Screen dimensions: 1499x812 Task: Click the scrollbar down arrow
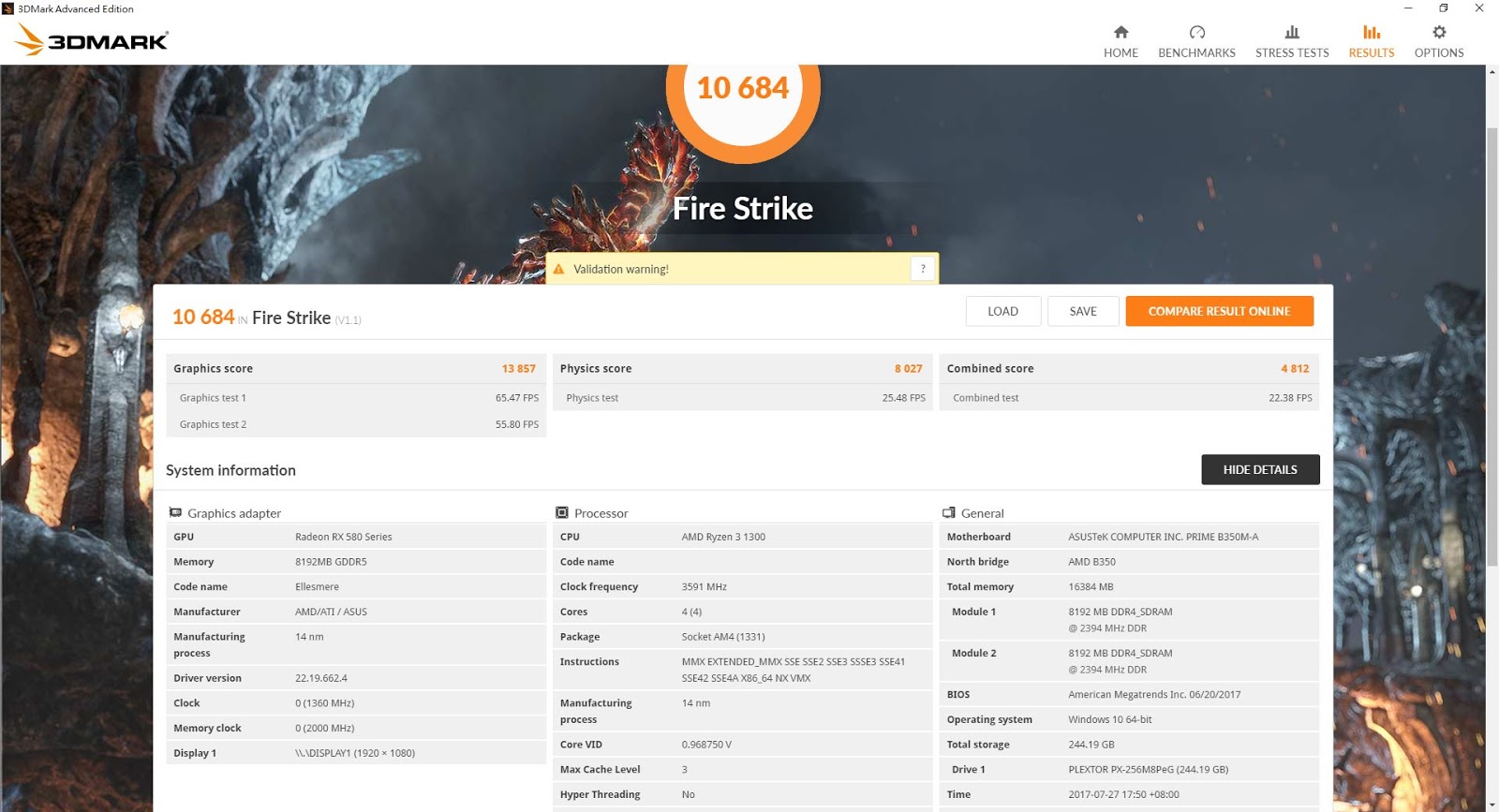click(1492, 805)
